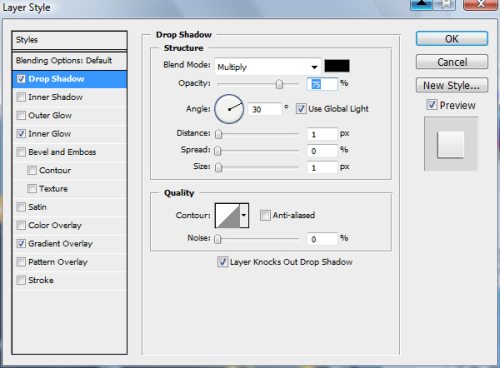Open the shadow color swatch
This screenshot has height=368, width=500.
tap(337, 66)
